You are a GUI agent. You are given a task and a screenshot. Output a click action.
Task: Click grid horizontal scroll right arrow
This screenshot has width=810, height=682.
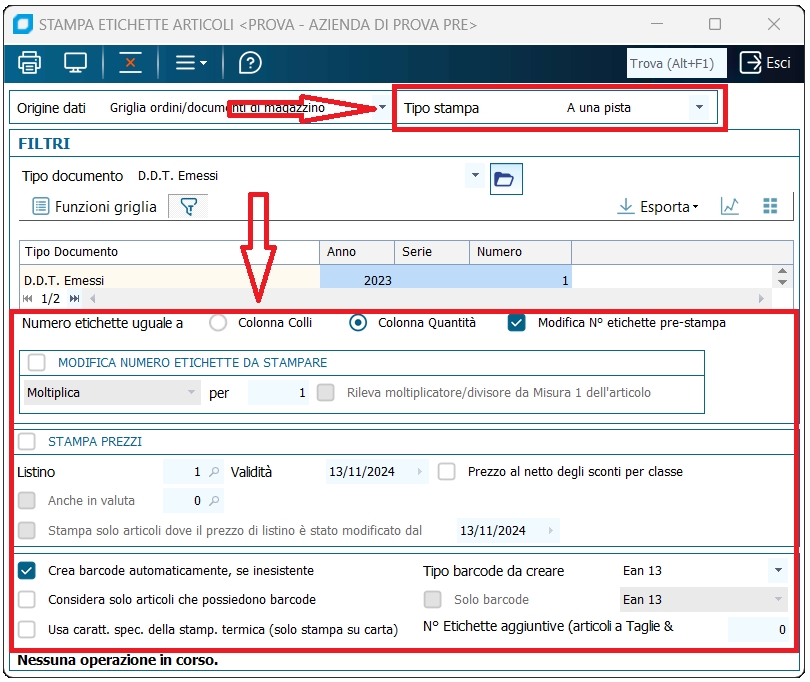tap(761, 299)
